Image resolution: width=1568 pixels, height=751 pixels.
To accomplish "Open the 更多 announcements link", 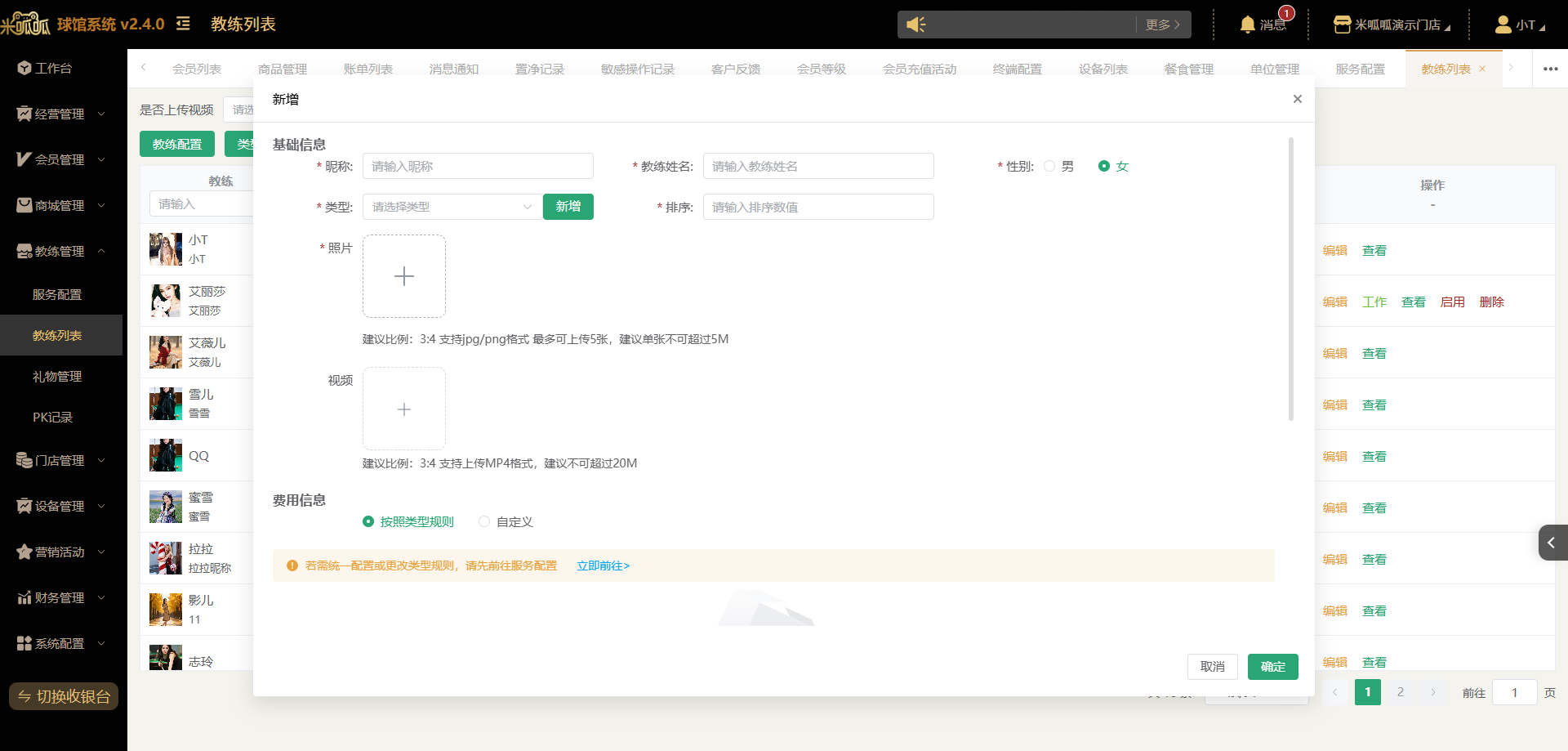I will pyautogui.click(x=1163, y=25).
